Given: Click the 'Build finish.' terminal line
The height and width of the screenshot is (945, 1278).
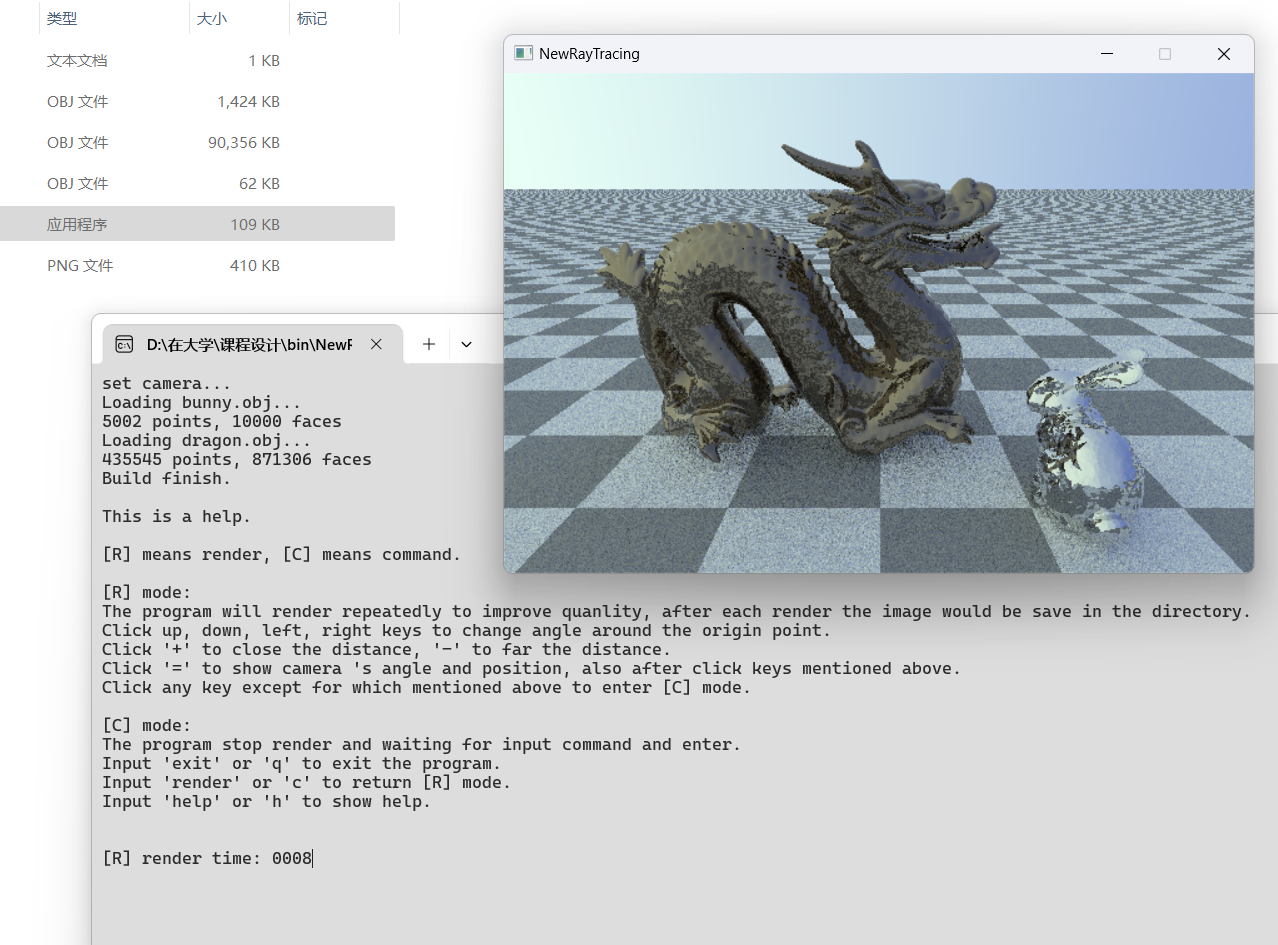Looking at the screenshot, I should click(x=167, y=478).
